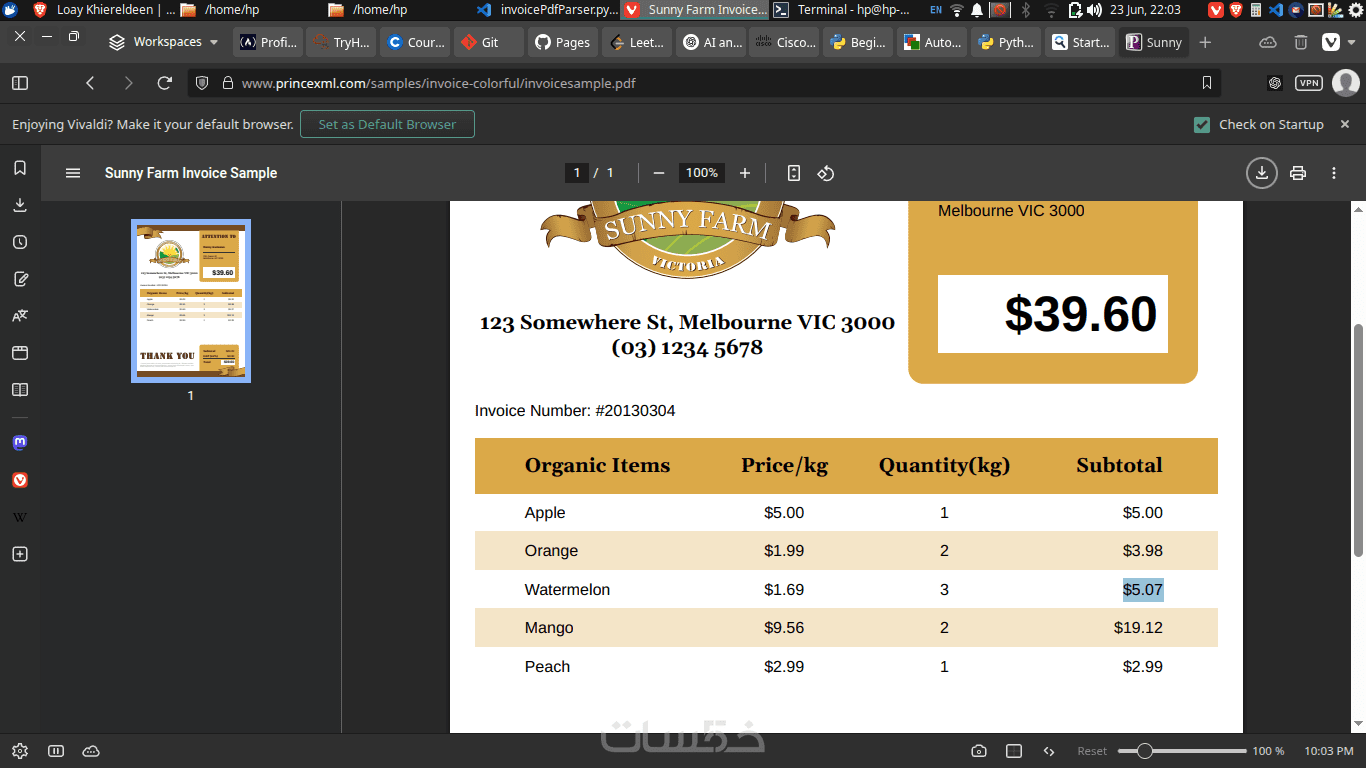Go back to the previous page
This screenshot has height=768, width=1366.
tap(90, 83)
